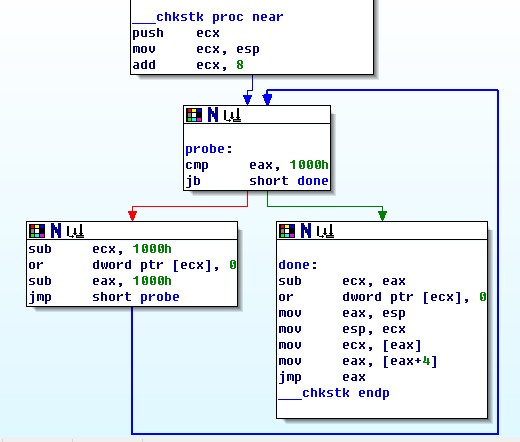Viewport: 520px width, 442px height.
Task: Select the add ecx, 8 instruction
Action: click(188, 65)
